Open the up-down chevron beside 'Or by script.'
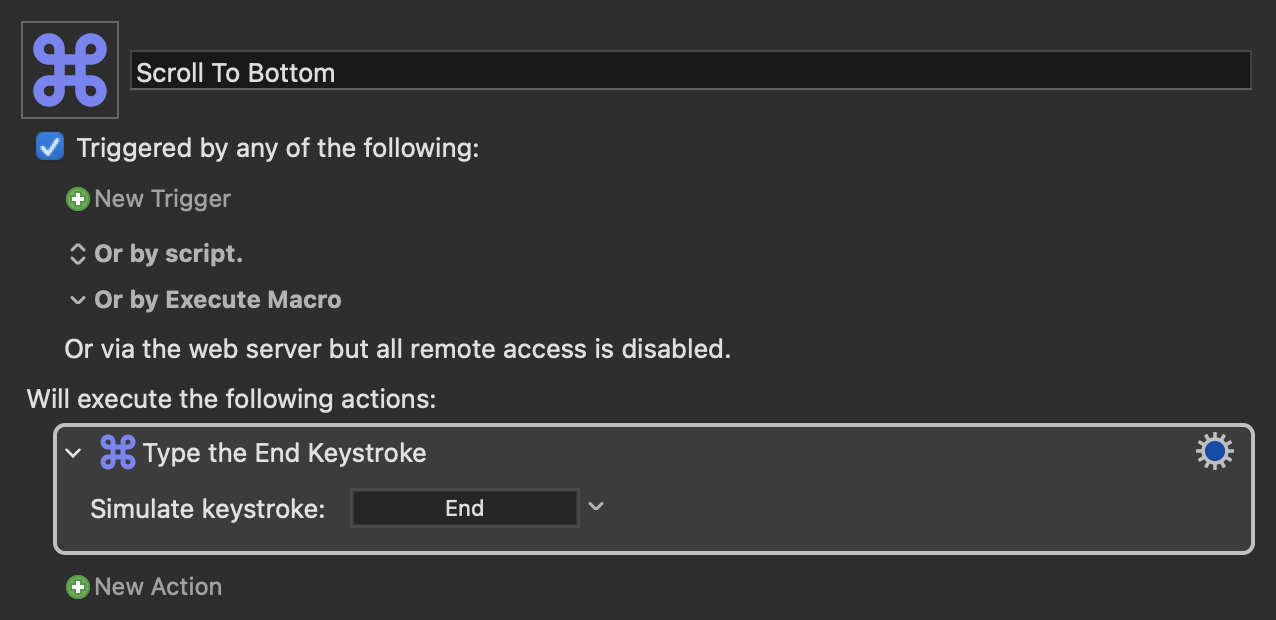This screenshot has height=620, width=1276. coord(77,254)
